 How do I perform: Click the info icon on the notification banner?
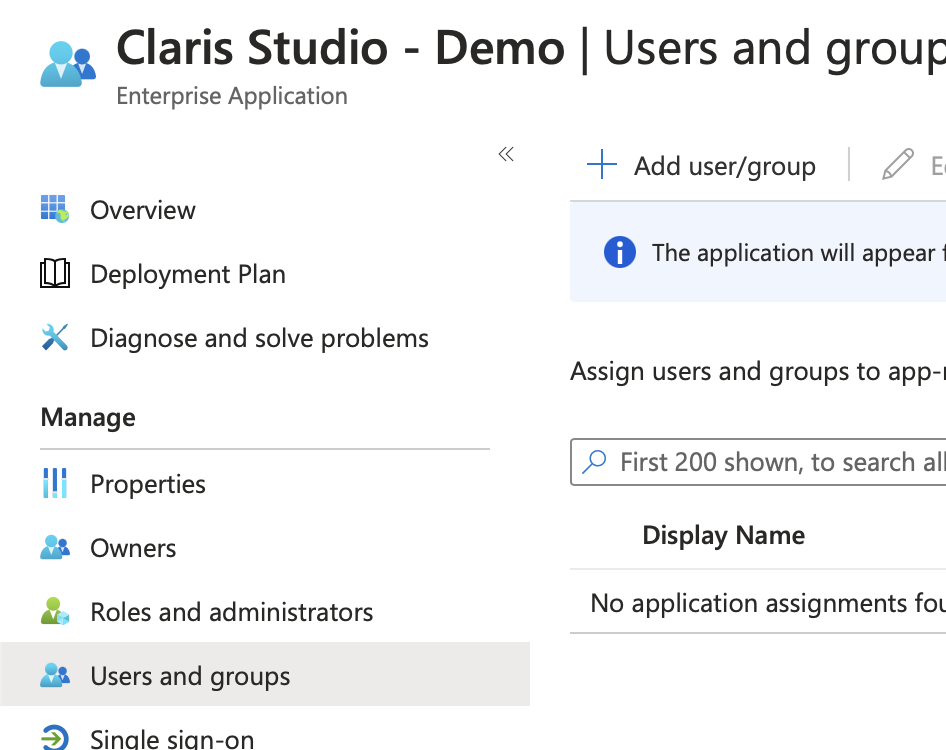tap(620, 252)
